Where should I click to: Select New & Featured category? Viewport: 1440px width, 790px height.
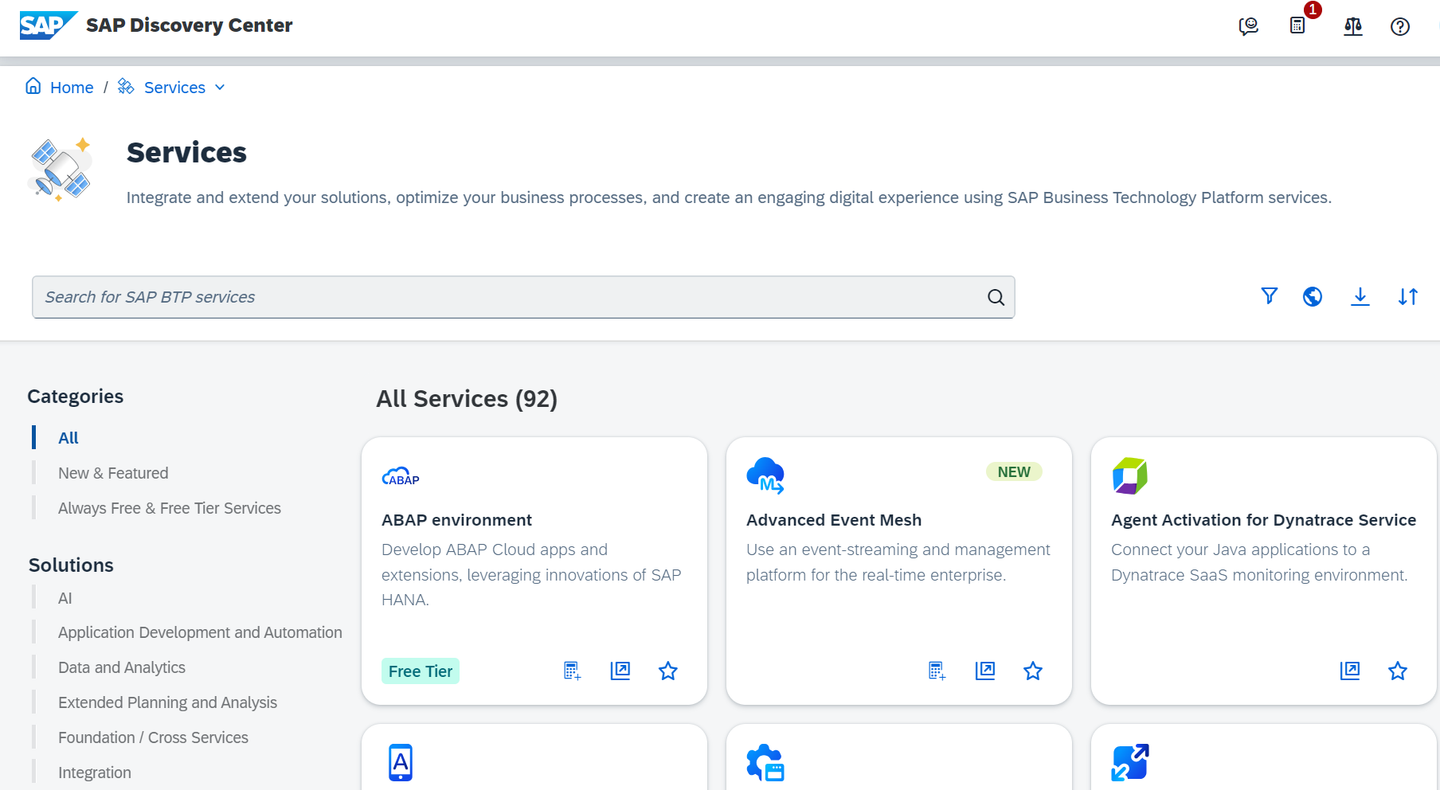point(113,473)
